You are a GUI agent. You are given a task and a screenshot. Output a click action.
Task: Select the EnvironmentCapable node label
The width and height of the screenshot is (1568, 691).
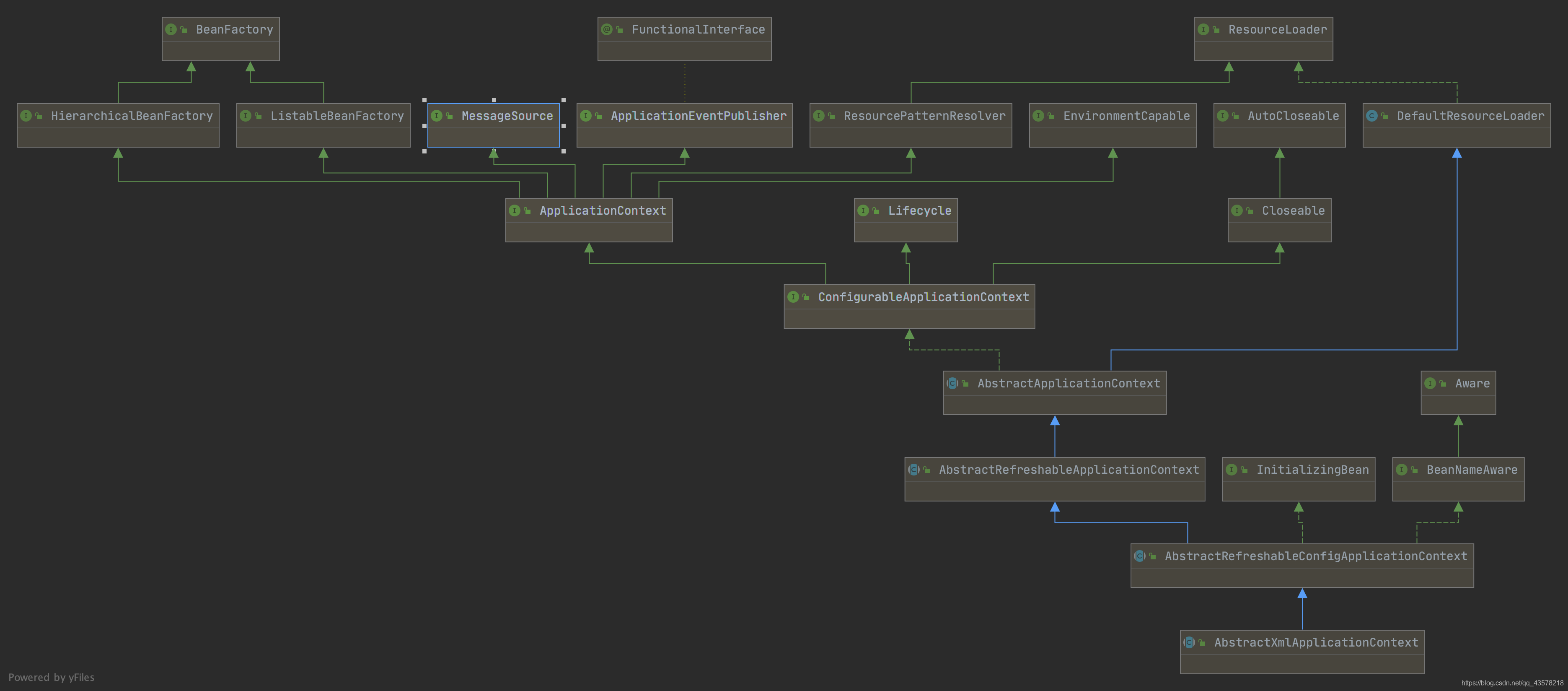(1127, 116)
